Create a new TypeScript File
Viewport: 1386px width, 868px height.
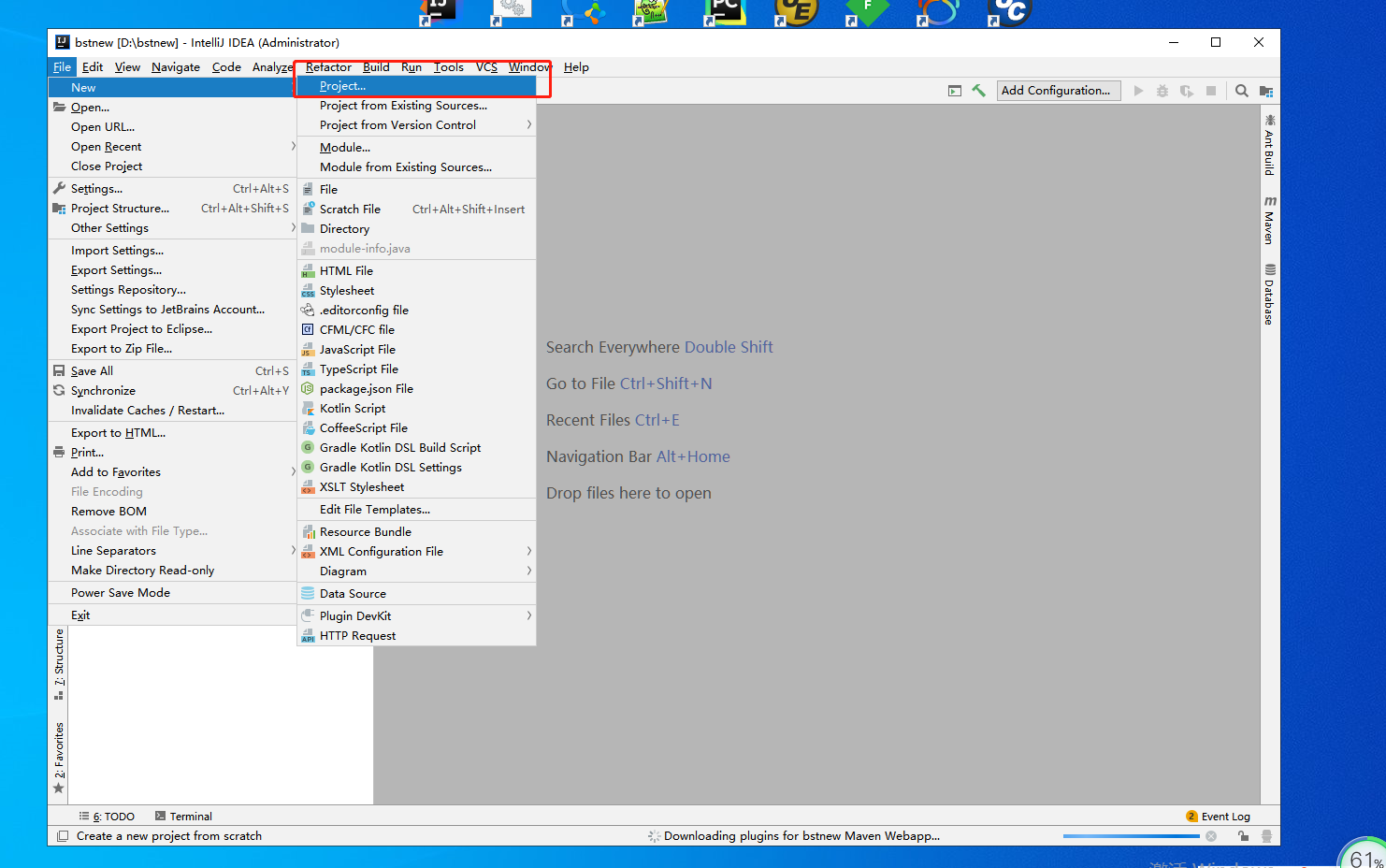[x=416, y=369]
